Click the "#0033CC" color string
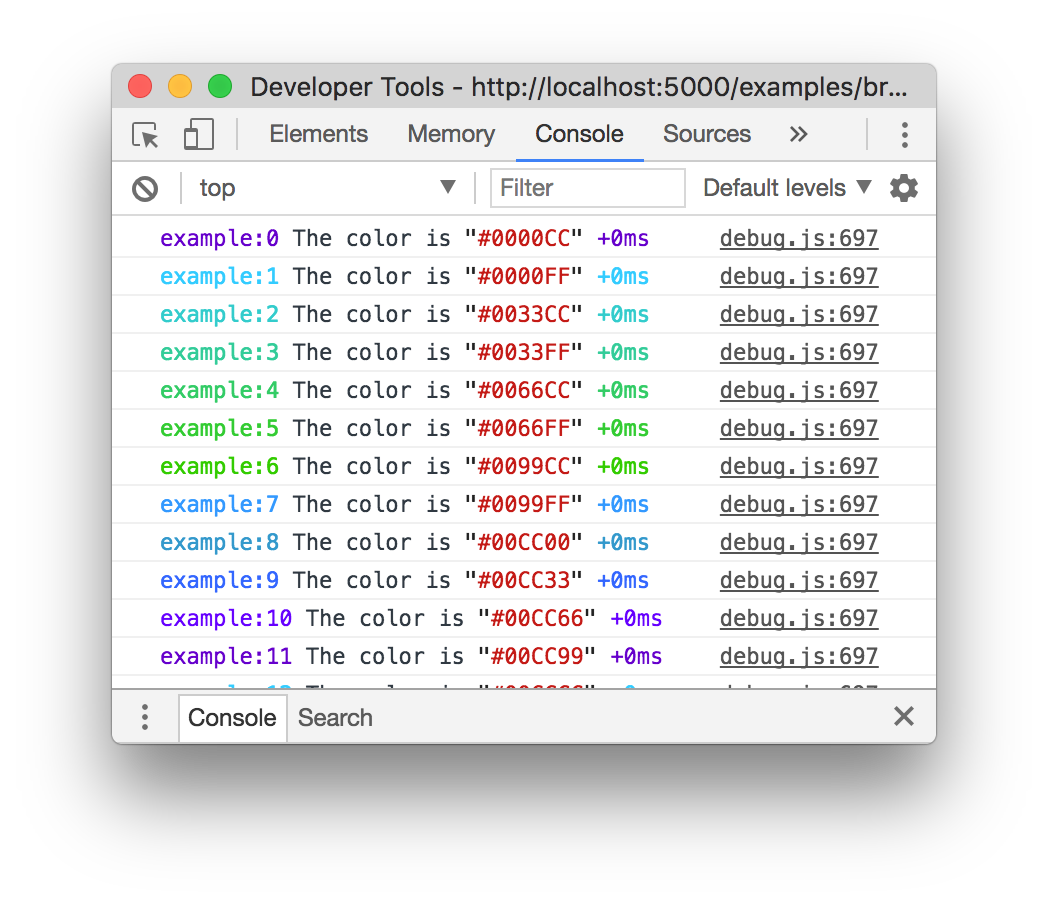This screenshot has height=904, width=1048. pyautogui.click(x=524, y=315)
